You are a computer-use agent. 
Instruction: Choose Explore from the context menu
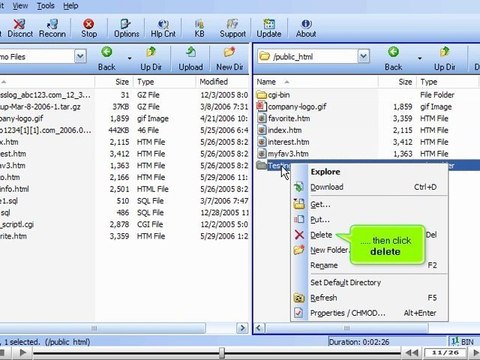click(x=325, y=172)
